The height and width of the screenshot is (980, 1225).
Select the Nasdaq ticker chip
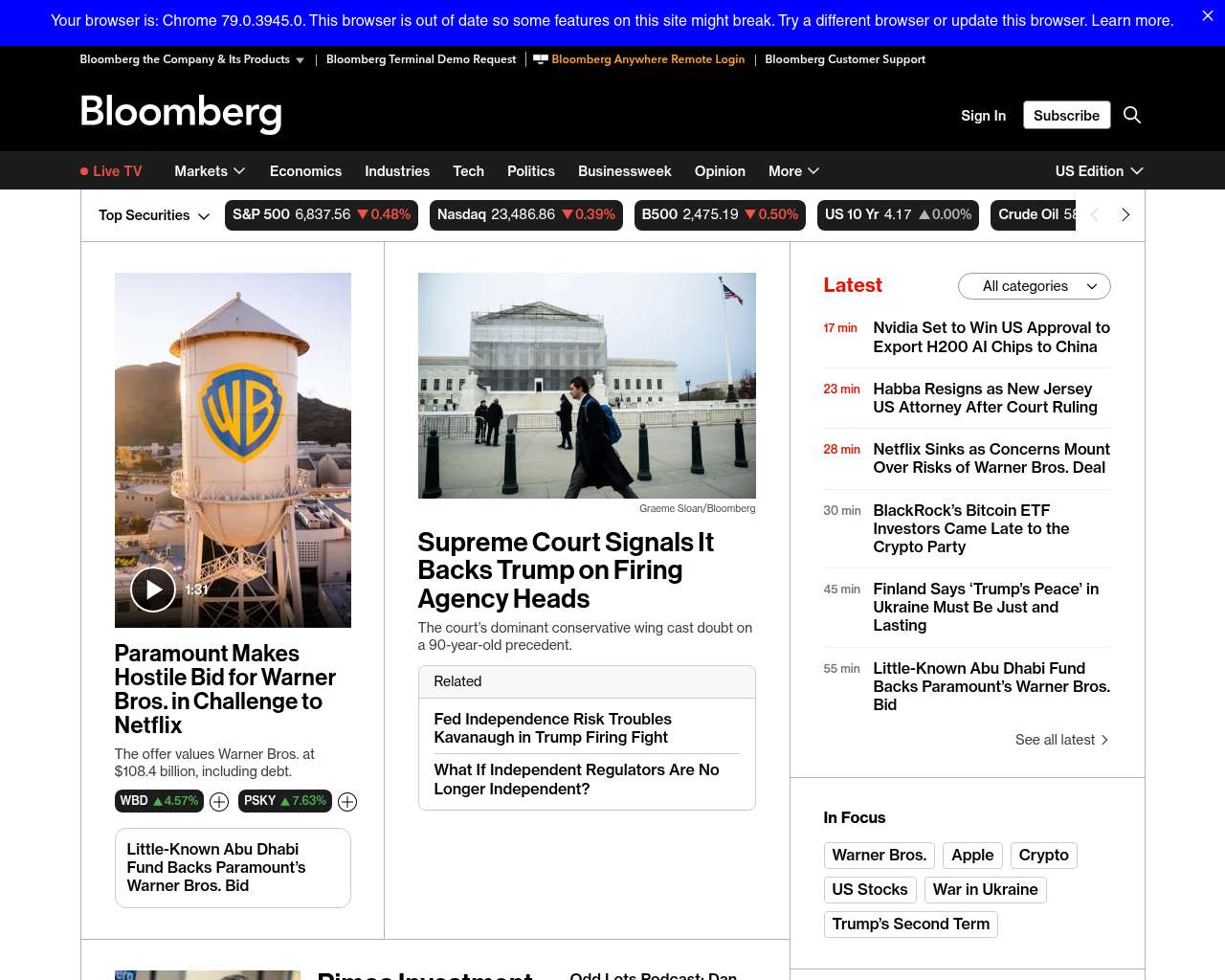pos(526,215)
